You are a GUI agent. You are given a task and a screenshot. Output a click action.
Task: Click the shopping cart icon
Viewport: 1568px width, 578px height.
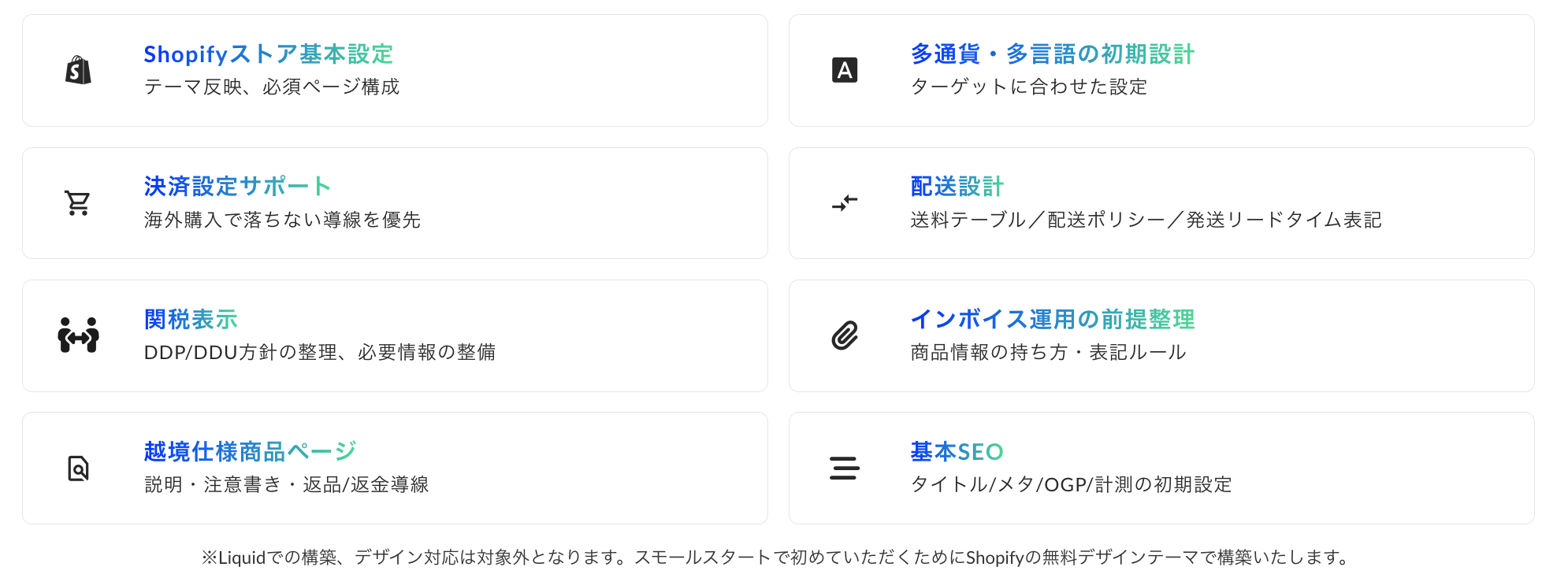coord(78,203)
